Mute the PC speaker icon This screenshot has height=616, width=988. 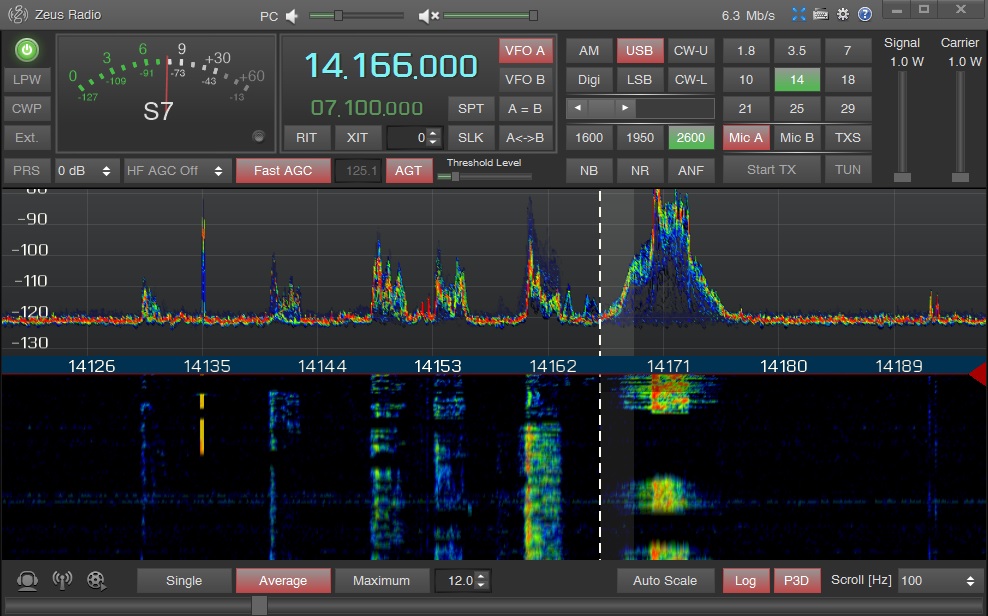291,16
